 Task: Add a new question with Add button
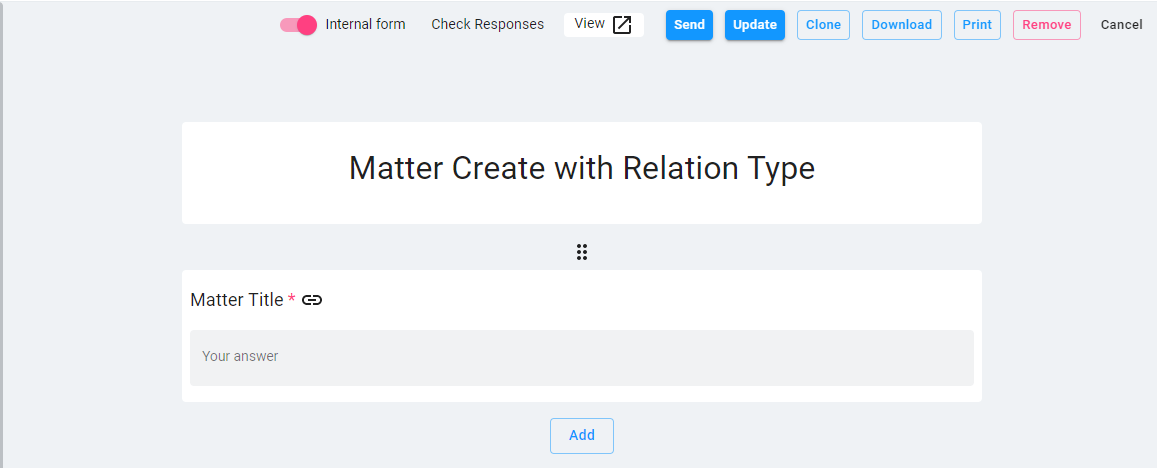582,435
